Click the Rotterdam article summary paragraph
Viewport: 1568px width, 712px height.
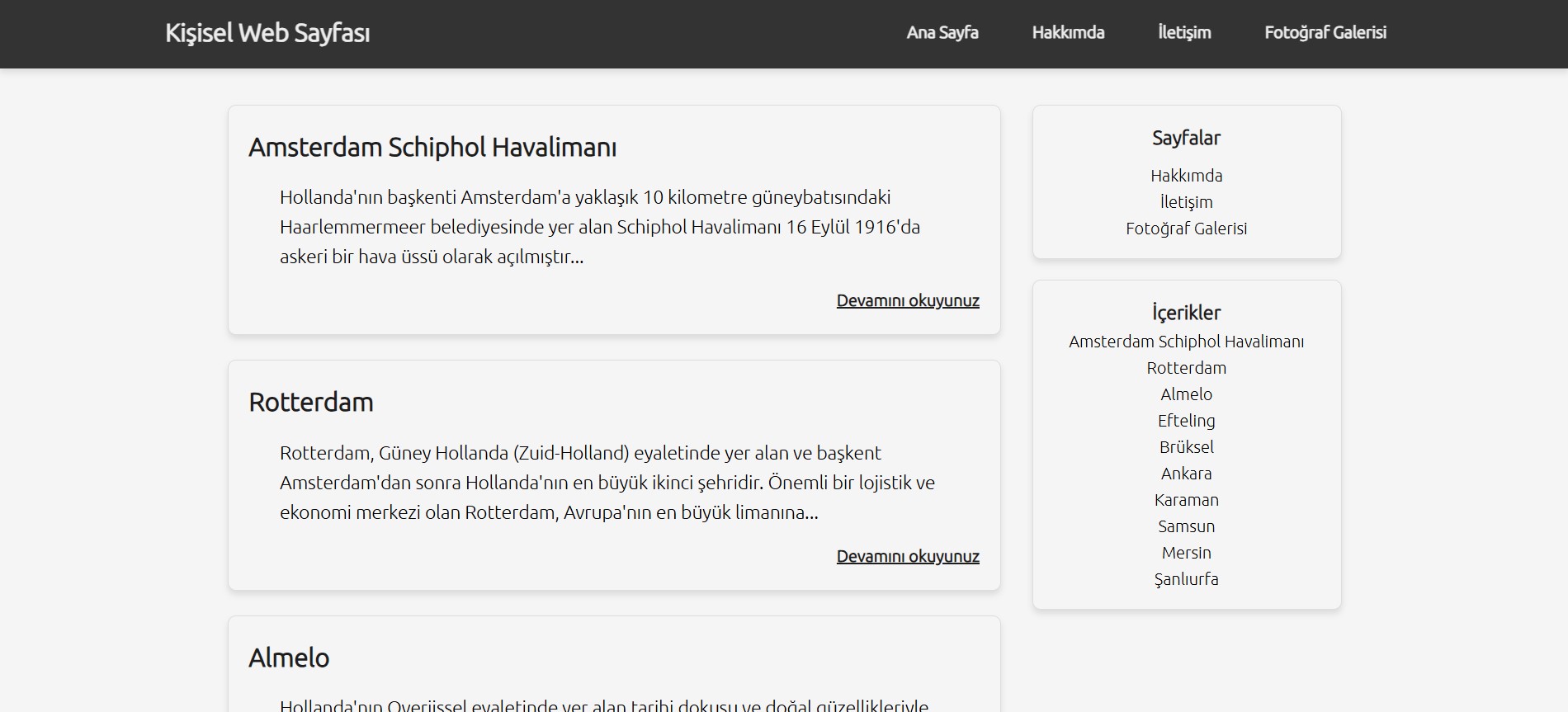click(x=607, y=483)
